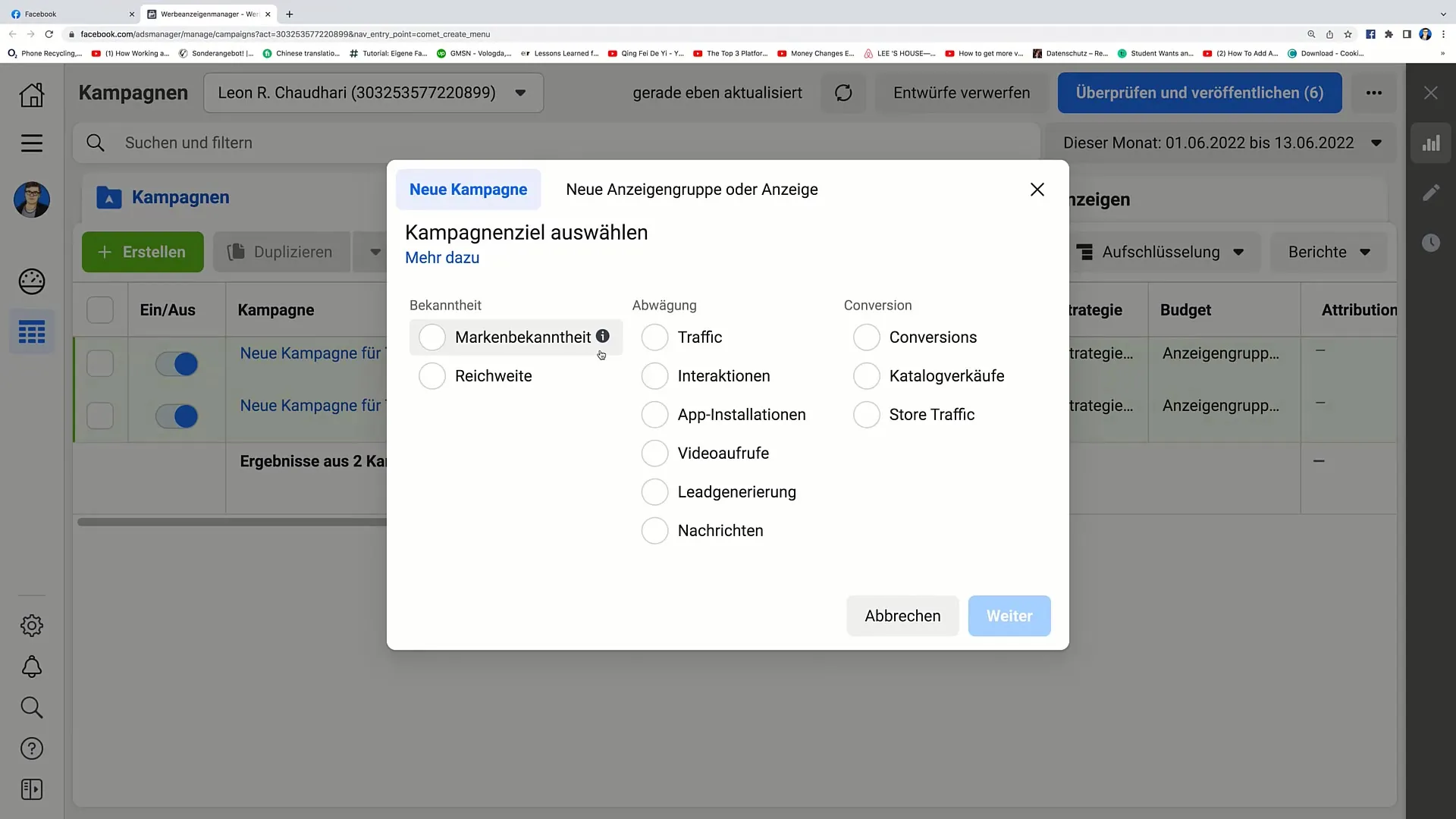Image resolution: width=1456 pixels, height=819 pixels.
Task: Click the Hilfe question mark icon
Action: [31, 748]
